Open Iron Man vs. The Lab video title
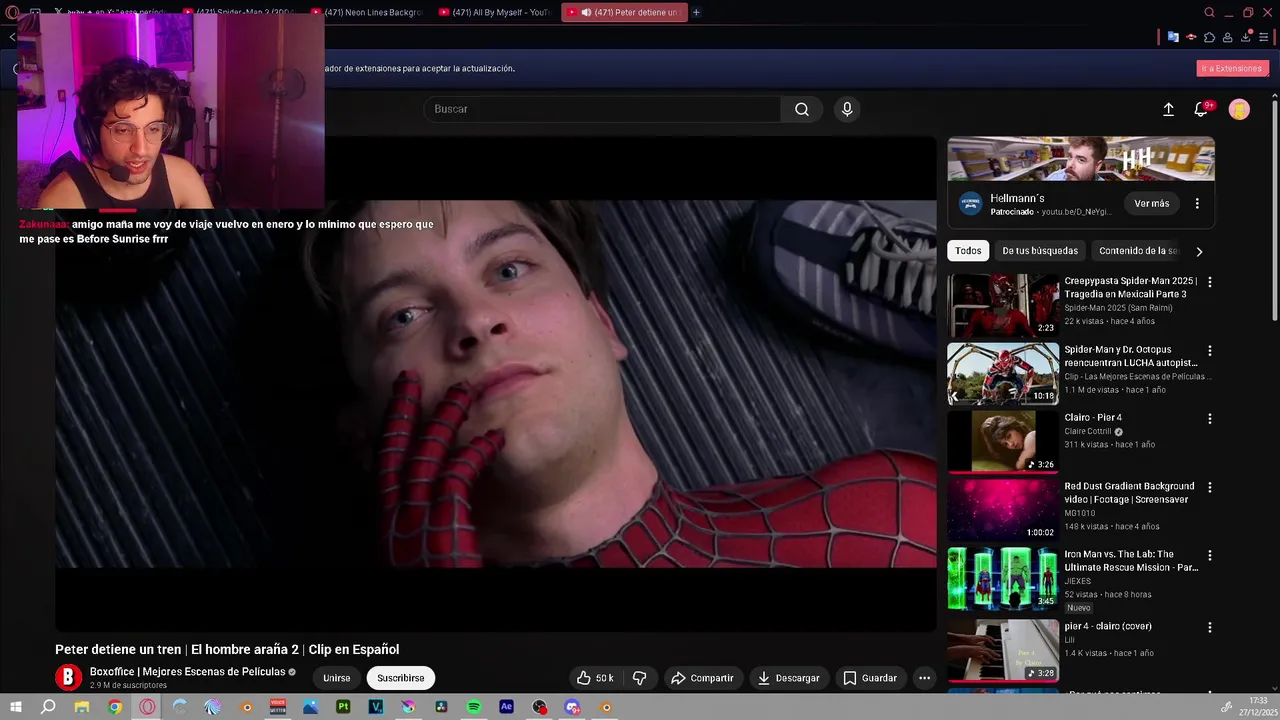 coord(1131,560)
